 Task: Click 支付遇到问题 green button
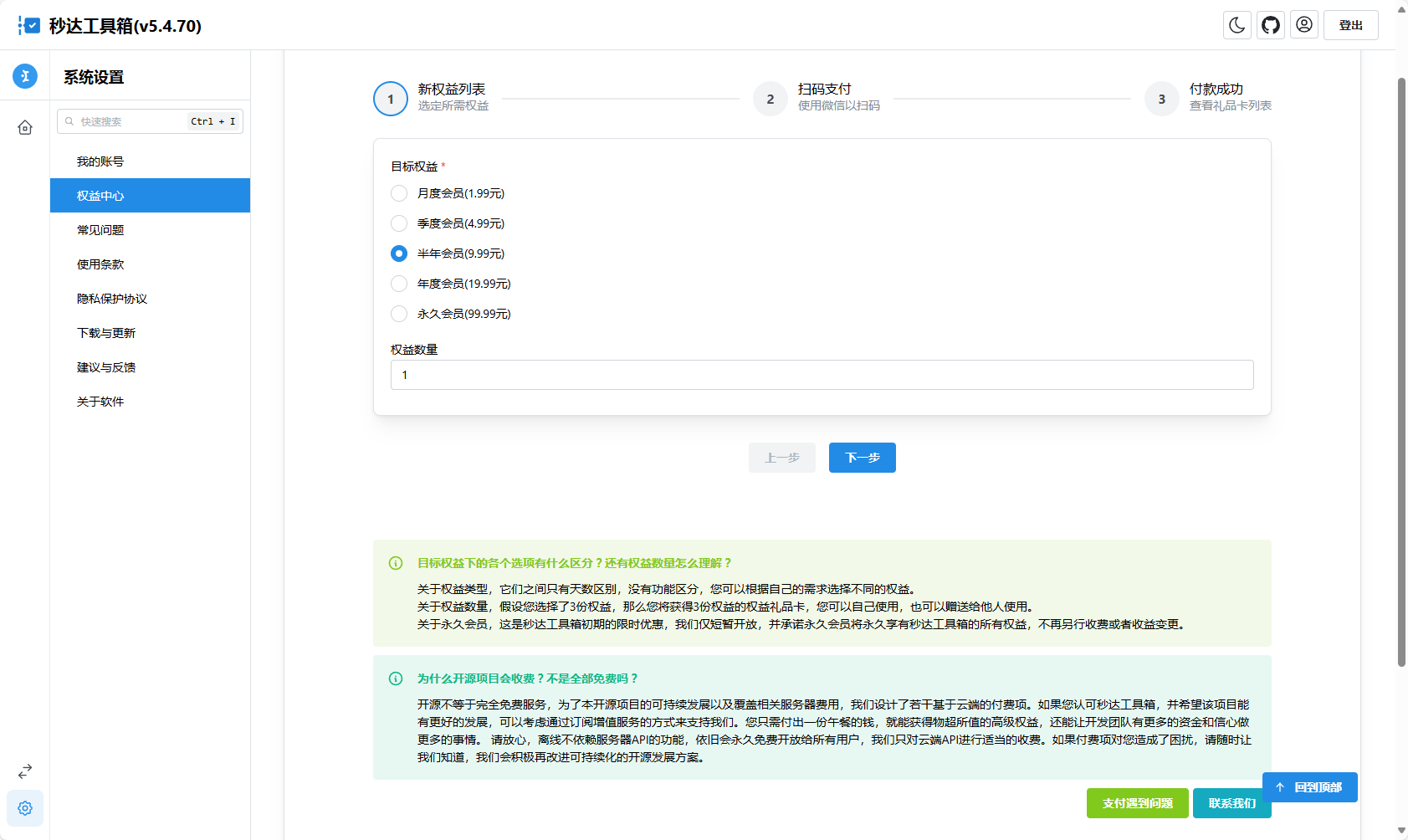(x=1137, y=803)
